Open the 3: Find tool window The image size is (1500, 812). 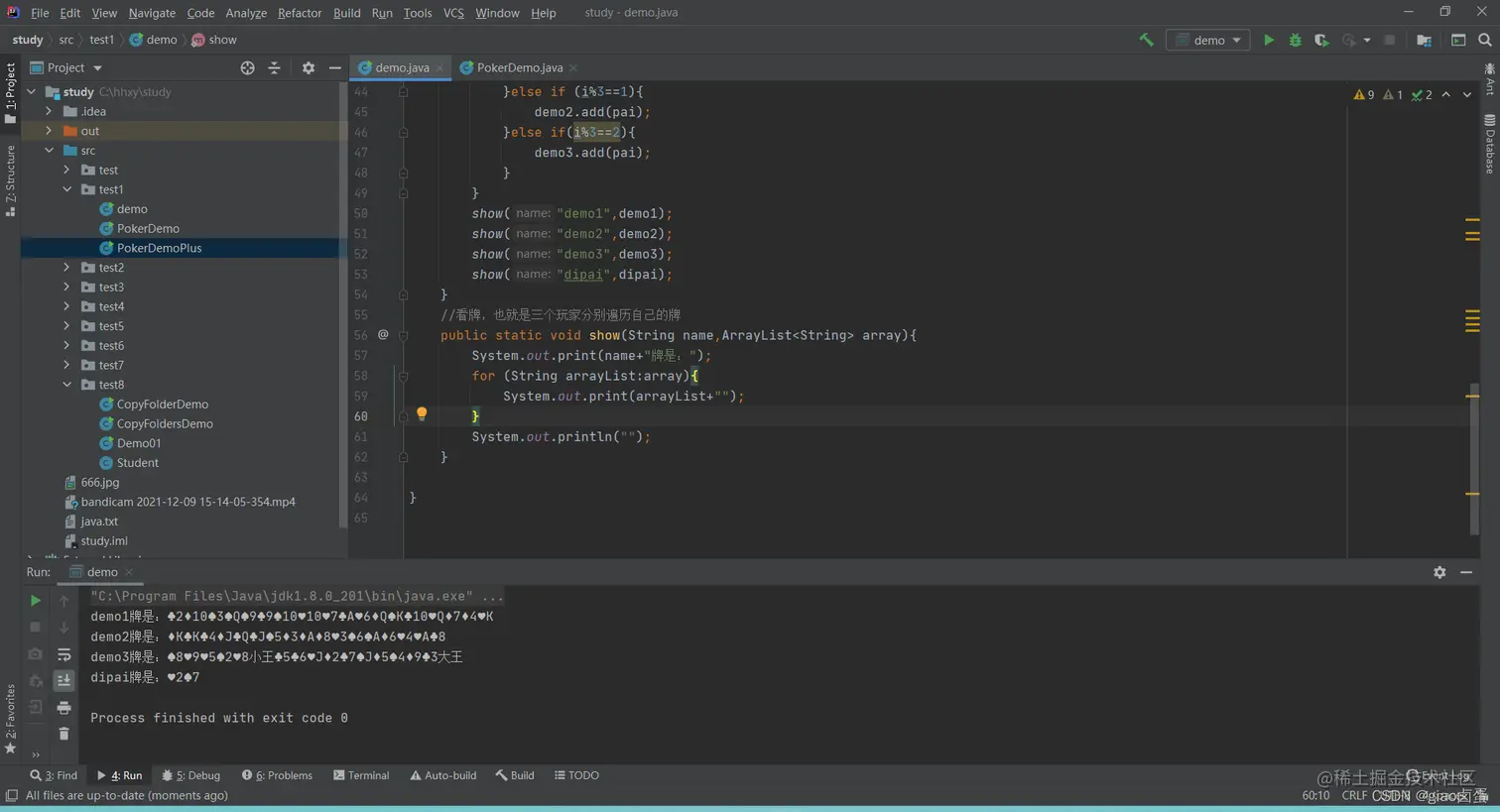(x=54, y=775)
